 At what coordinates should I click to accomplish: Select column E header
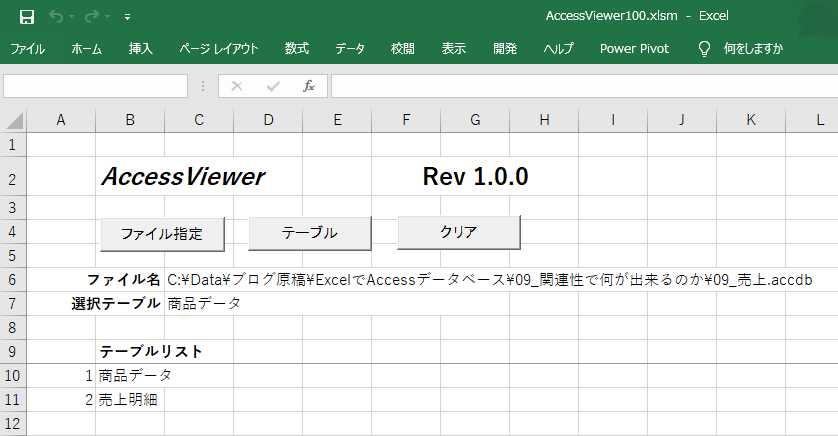[x=337, y=120]
